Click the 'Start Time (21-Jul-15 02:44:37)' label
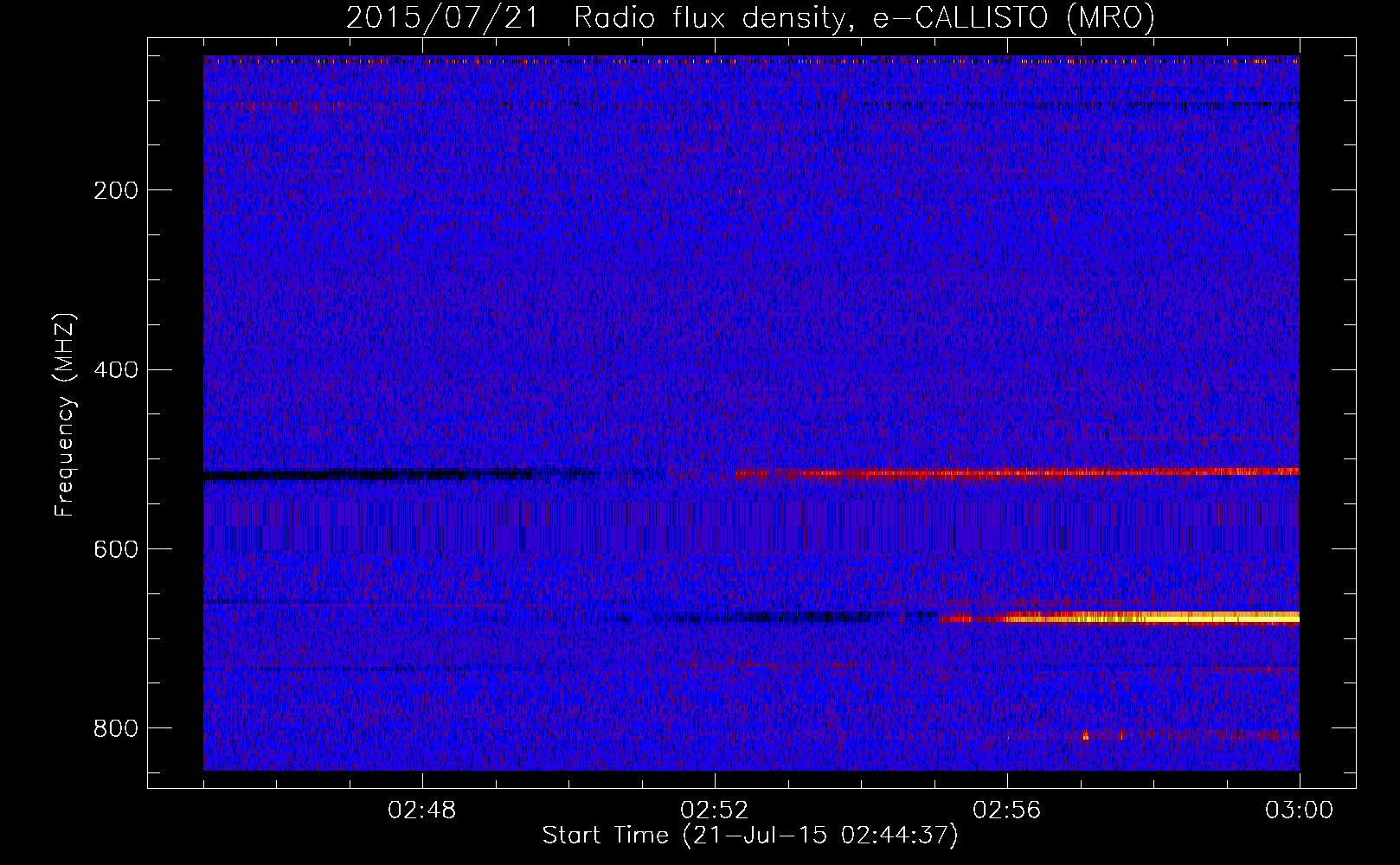Image resolution: width=1400 pixels, height=865 pixels. point(750,836)
